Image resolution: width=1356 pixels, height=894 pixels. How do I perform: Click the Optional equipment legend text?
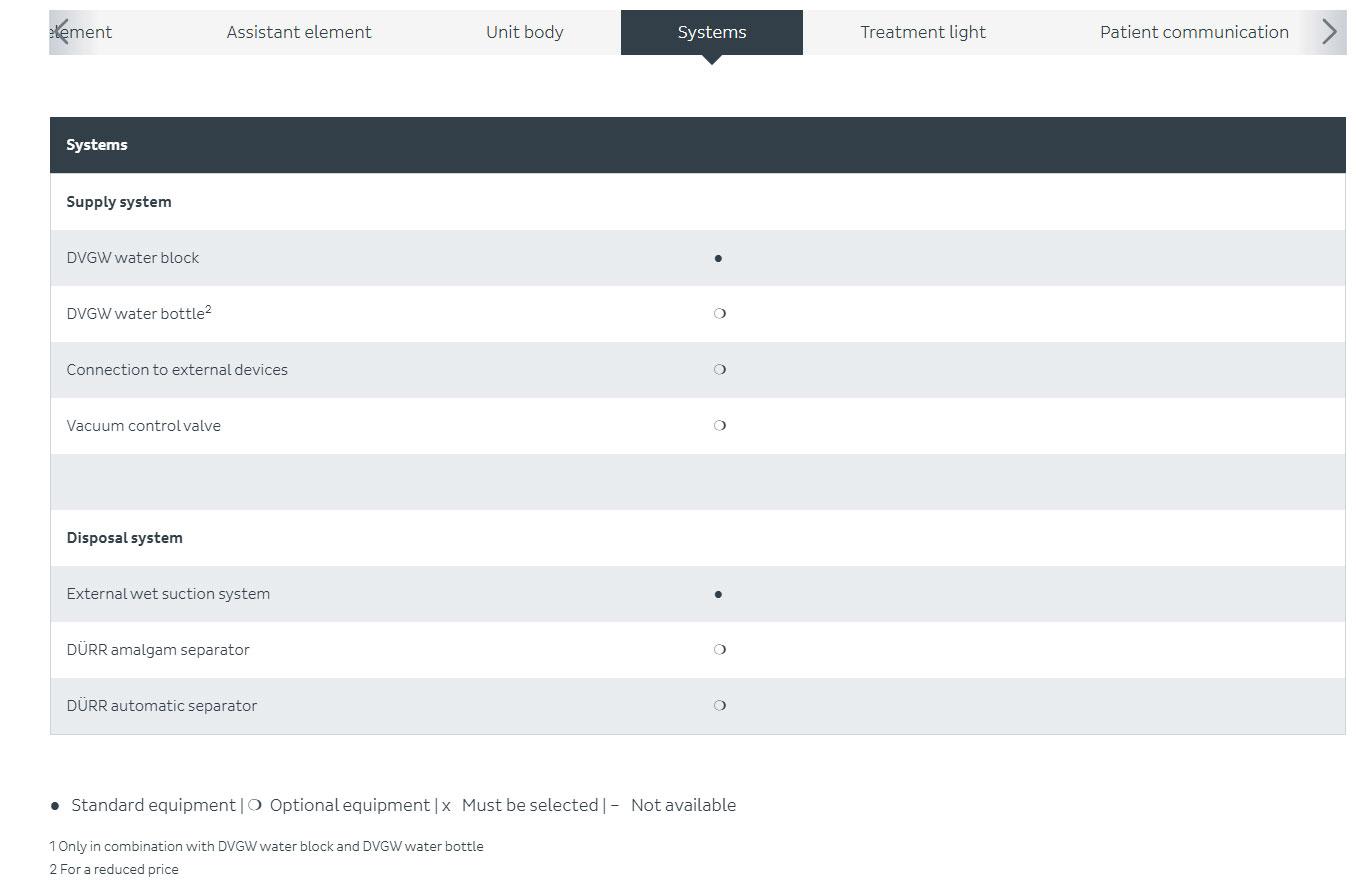[350, 805]
